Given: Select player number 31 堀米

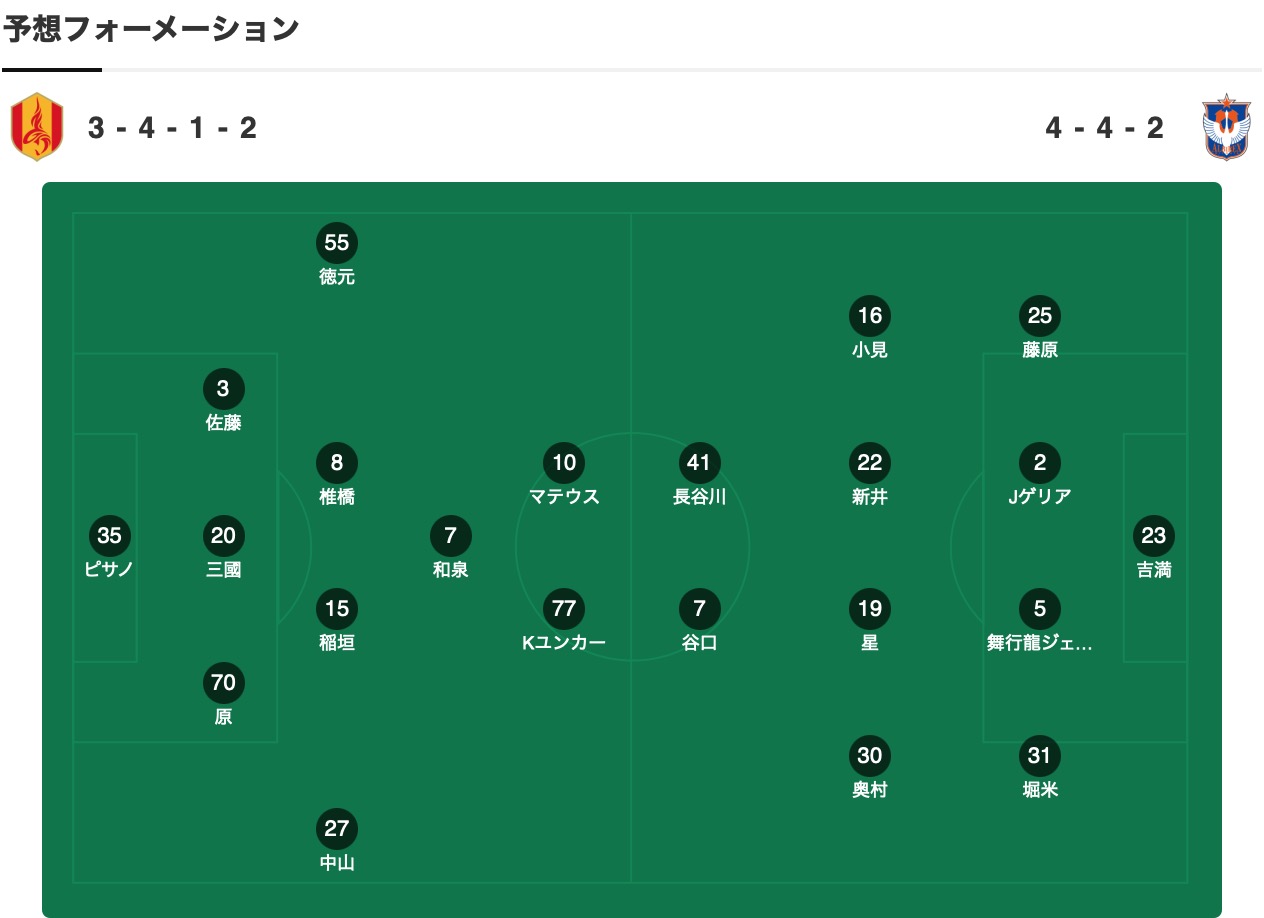Looking at the screenshot, I should 1040,769.
